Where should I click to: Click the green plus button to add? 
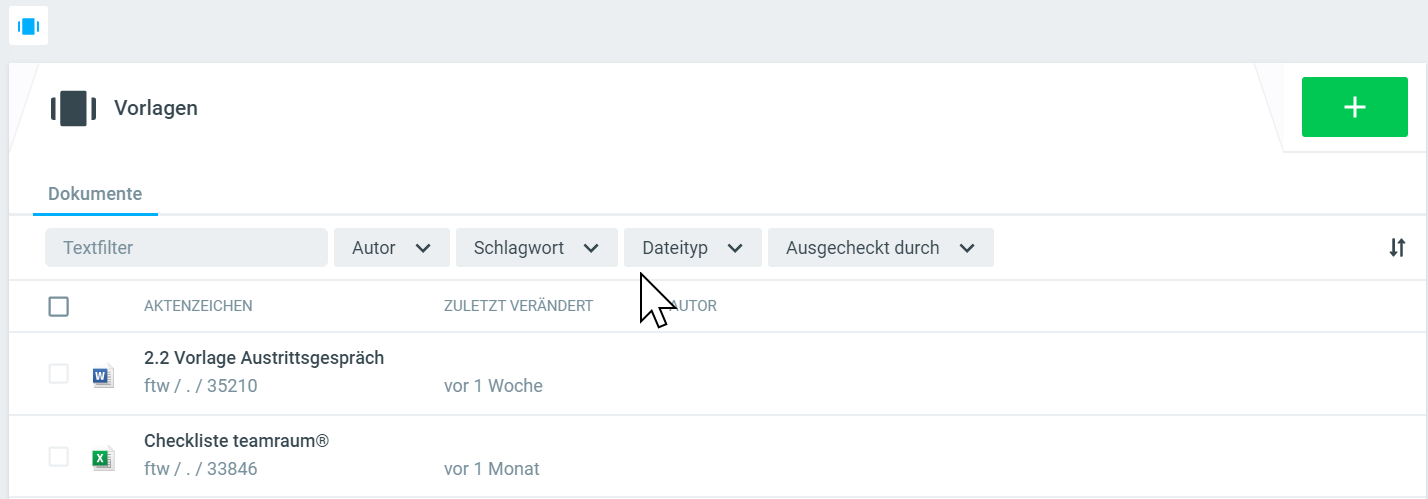click(x=1354, y=107)
